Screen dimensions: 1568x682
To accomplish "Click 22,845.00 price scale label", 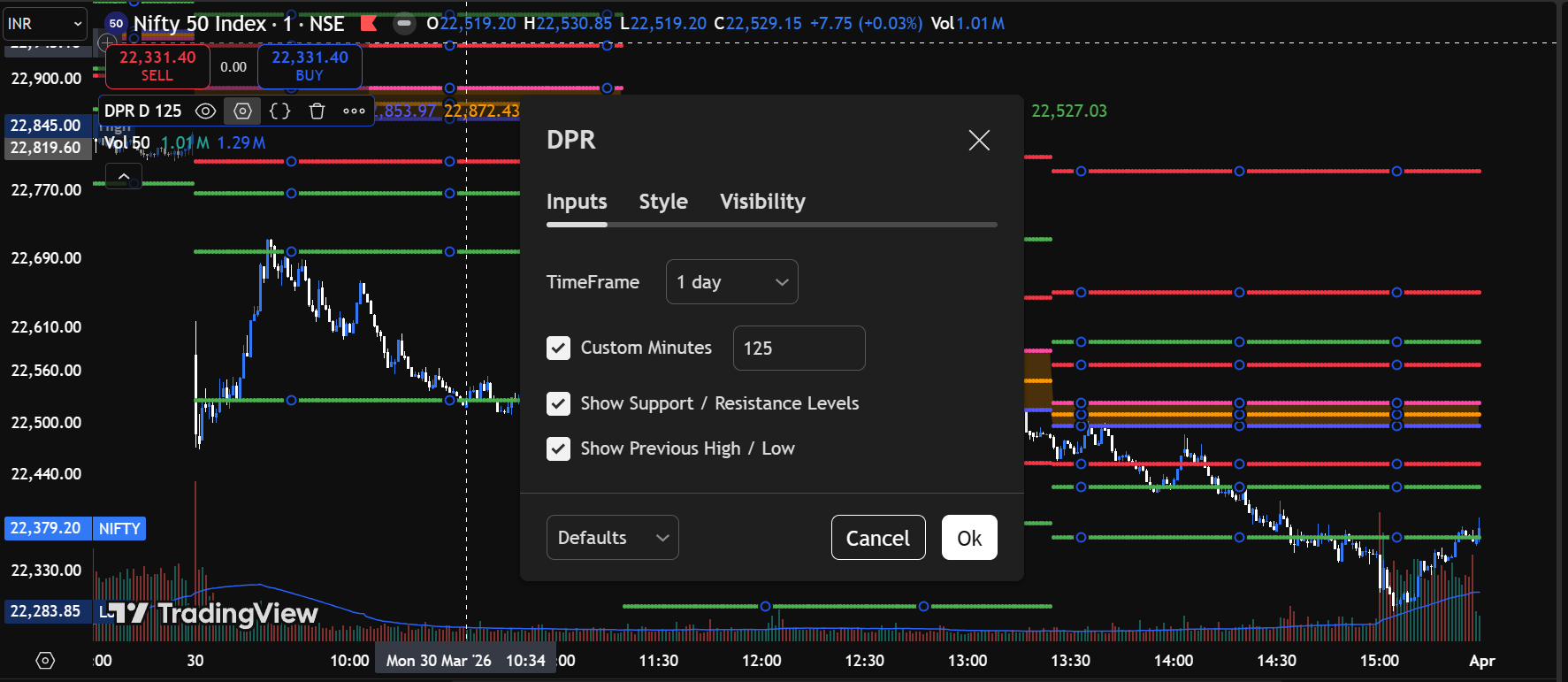I will coord(46,126).
